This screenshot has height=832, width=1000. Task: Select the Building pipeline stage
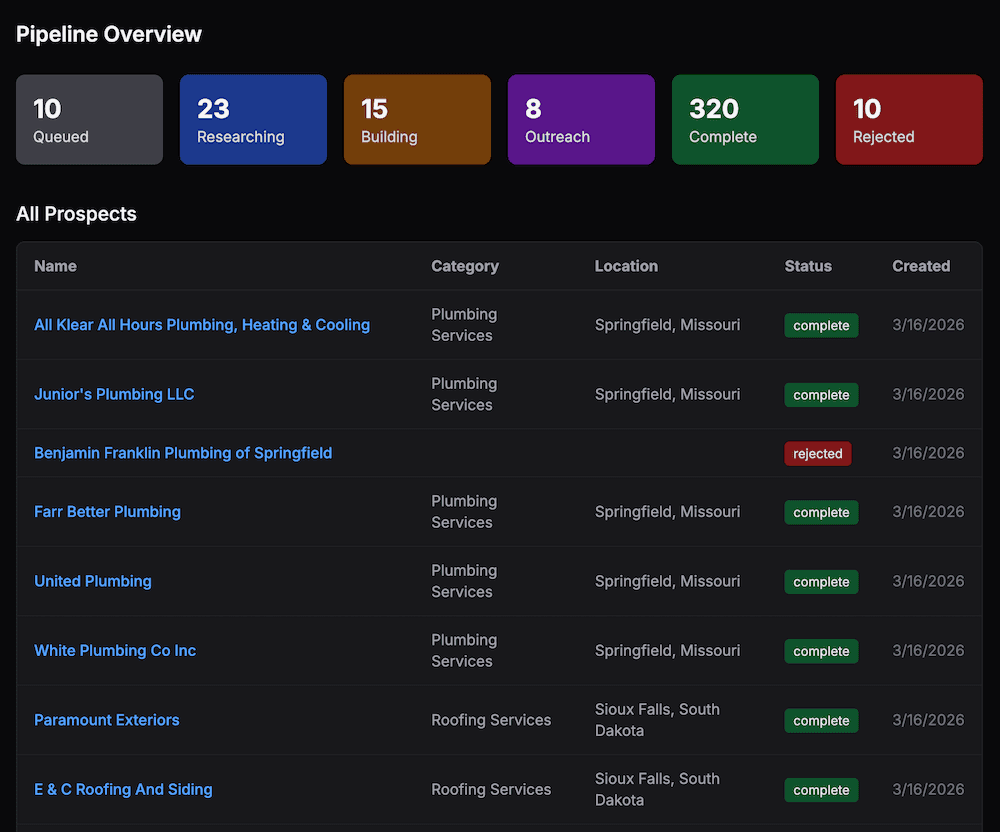click(417, 119)
